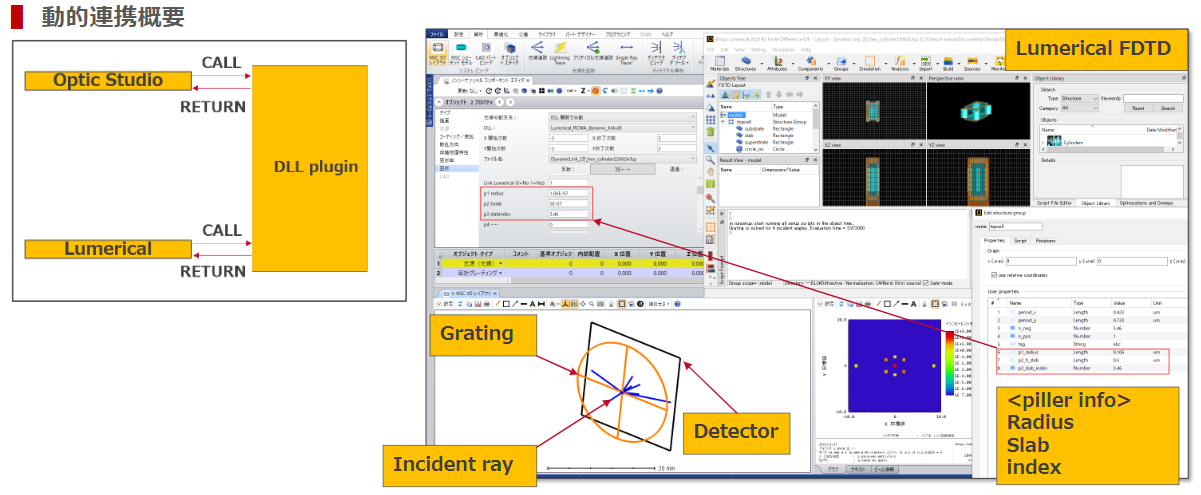Open Groups in the Lumerical toolbar

841,65
